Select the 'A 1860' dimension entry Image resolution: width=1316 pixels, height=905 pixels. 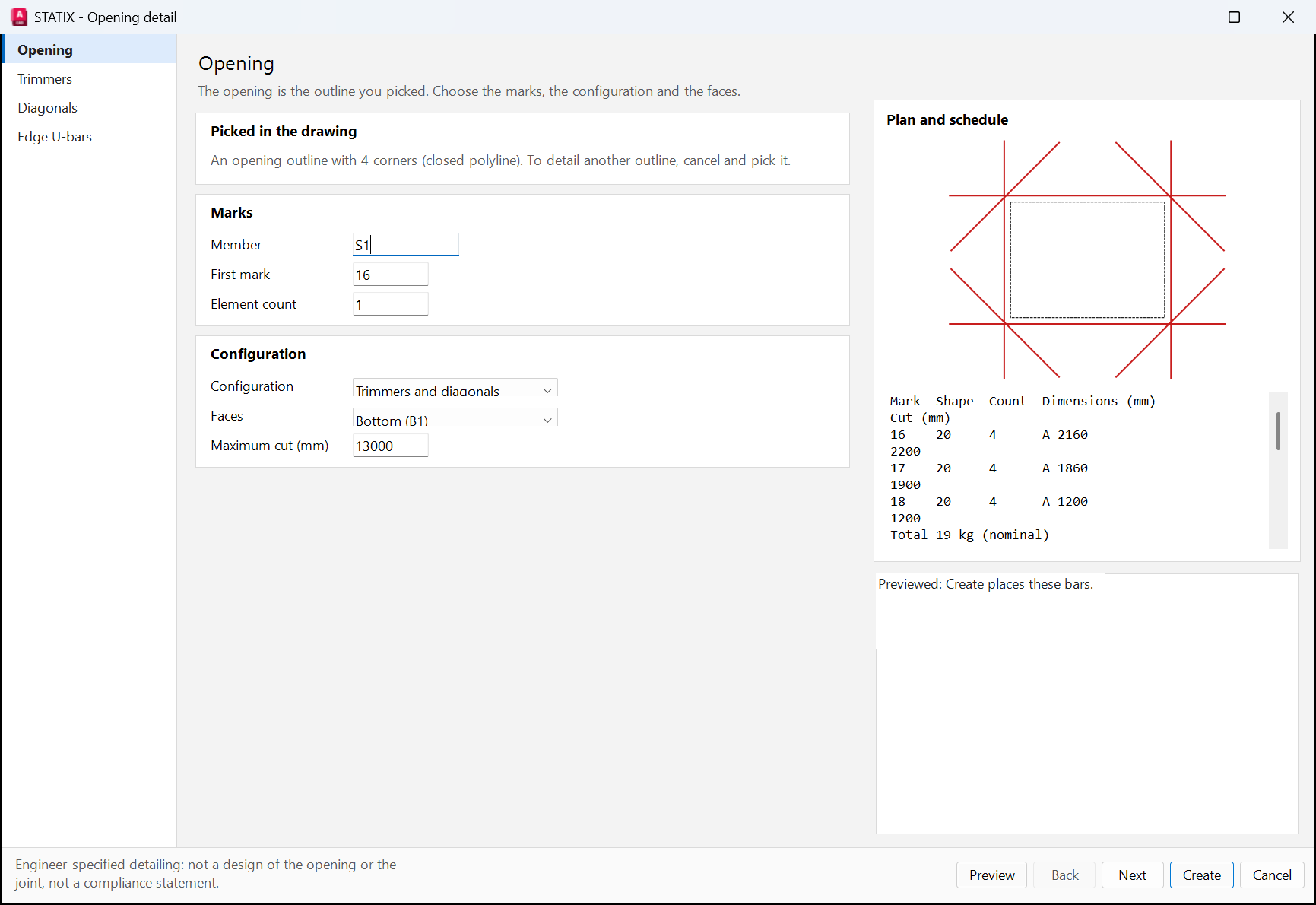pyautogui.click(x=1064, y=468)
